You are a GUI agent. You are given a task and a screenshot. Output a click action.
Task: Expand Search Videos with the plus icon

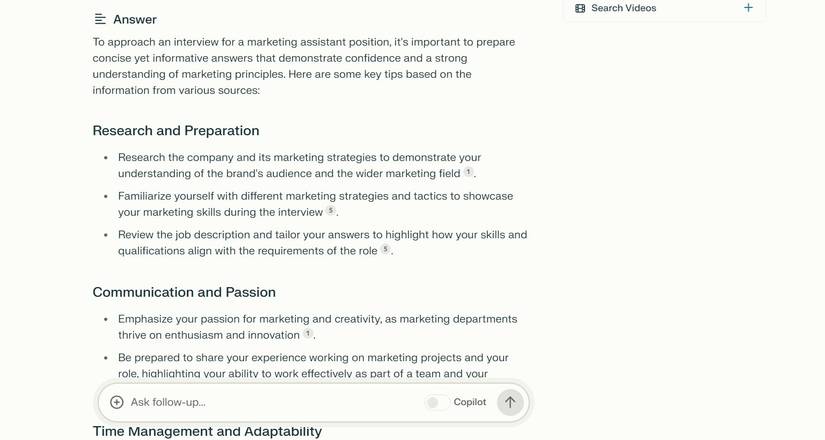(x=748, y=8)
